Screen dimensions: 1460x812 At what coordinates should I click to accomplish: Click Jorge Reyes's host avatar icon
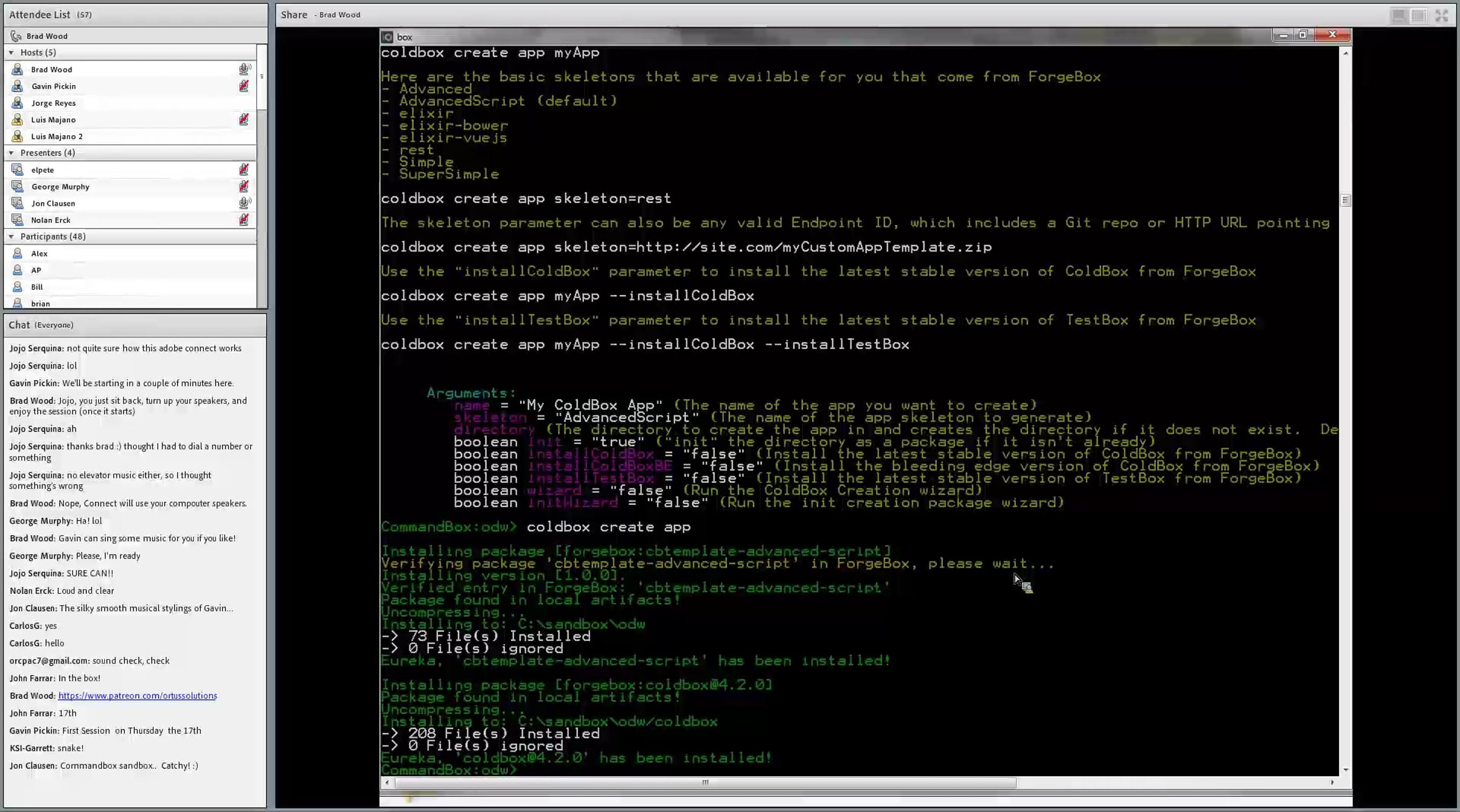(x=18, y=103)
